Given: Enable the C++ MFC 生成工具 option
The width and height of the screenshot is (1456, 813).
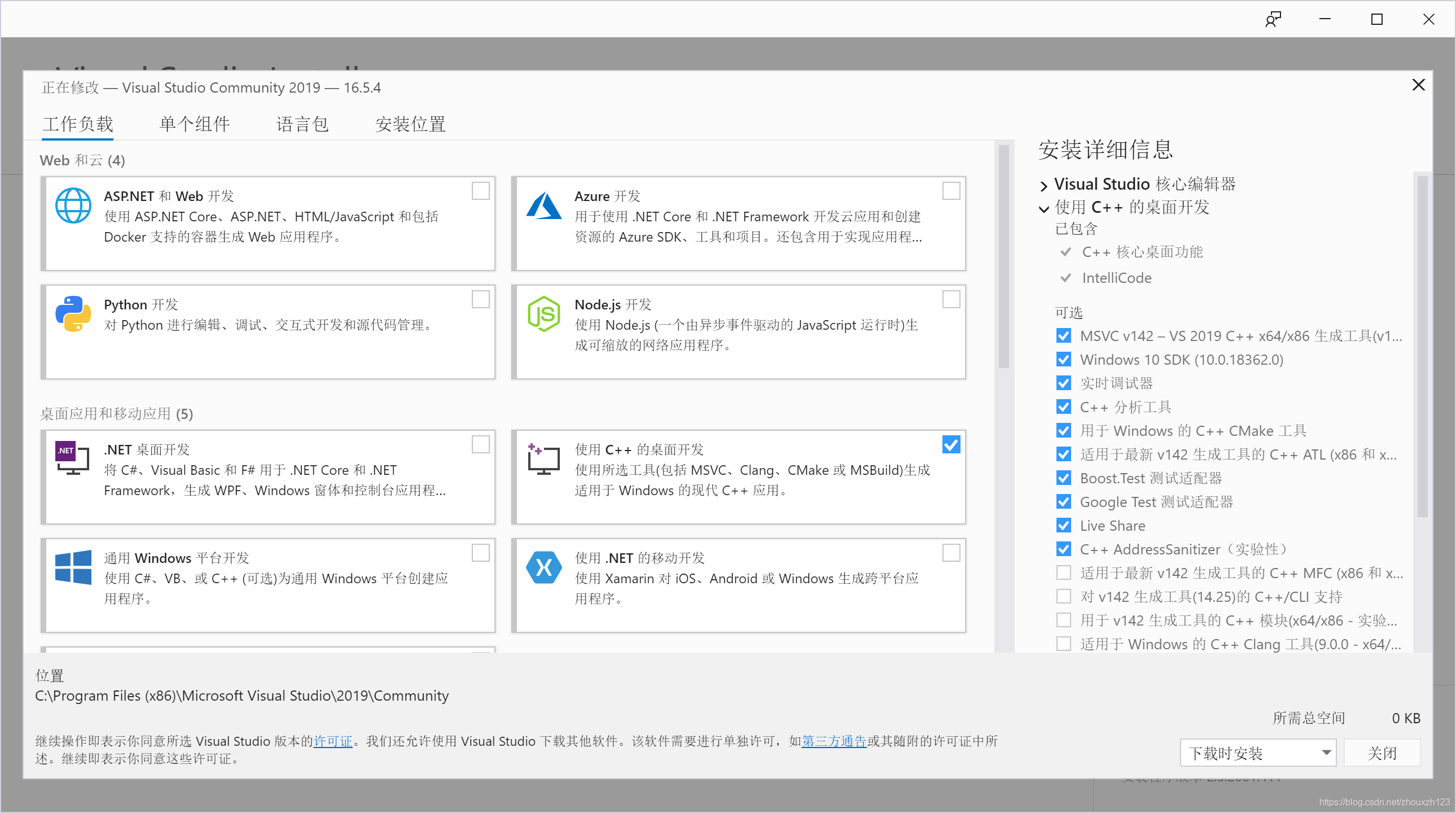Looking at the screenshot, I should pos(1064,572).
